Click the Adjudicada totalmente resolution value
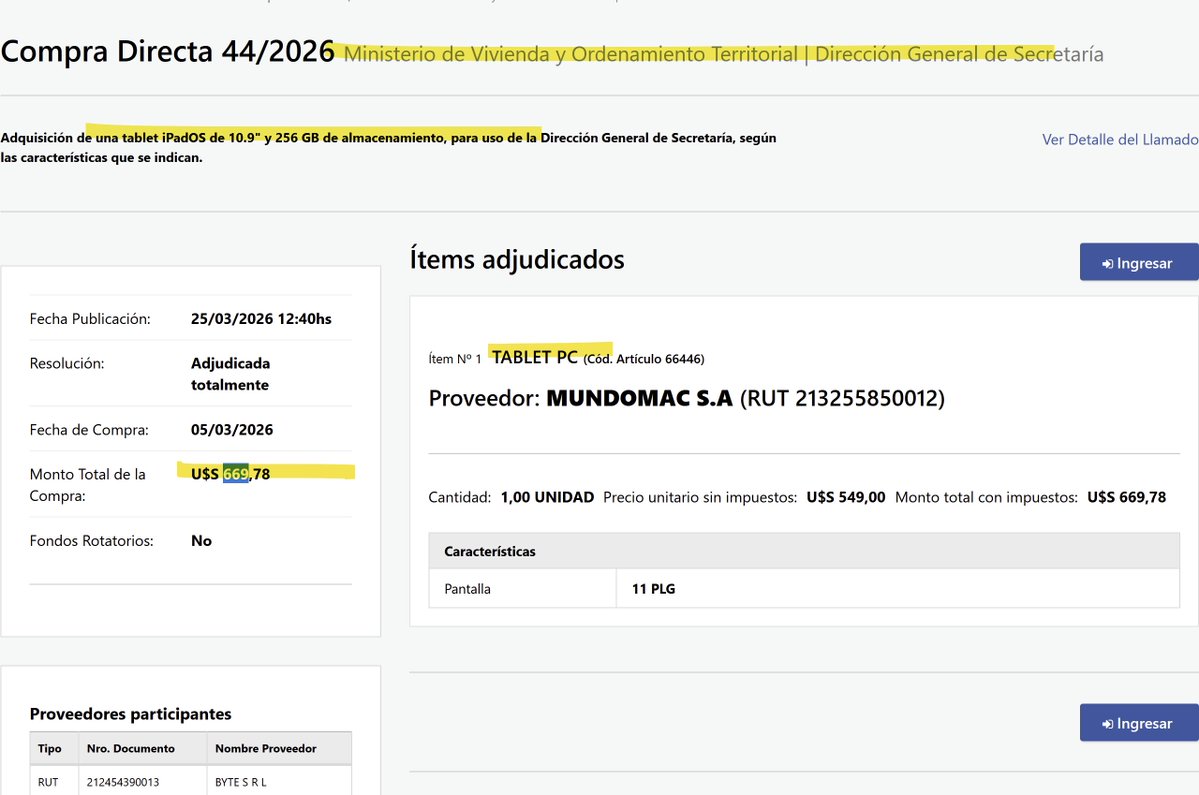The height and width of the screenshot is (795, 1199). coord(230,374)
